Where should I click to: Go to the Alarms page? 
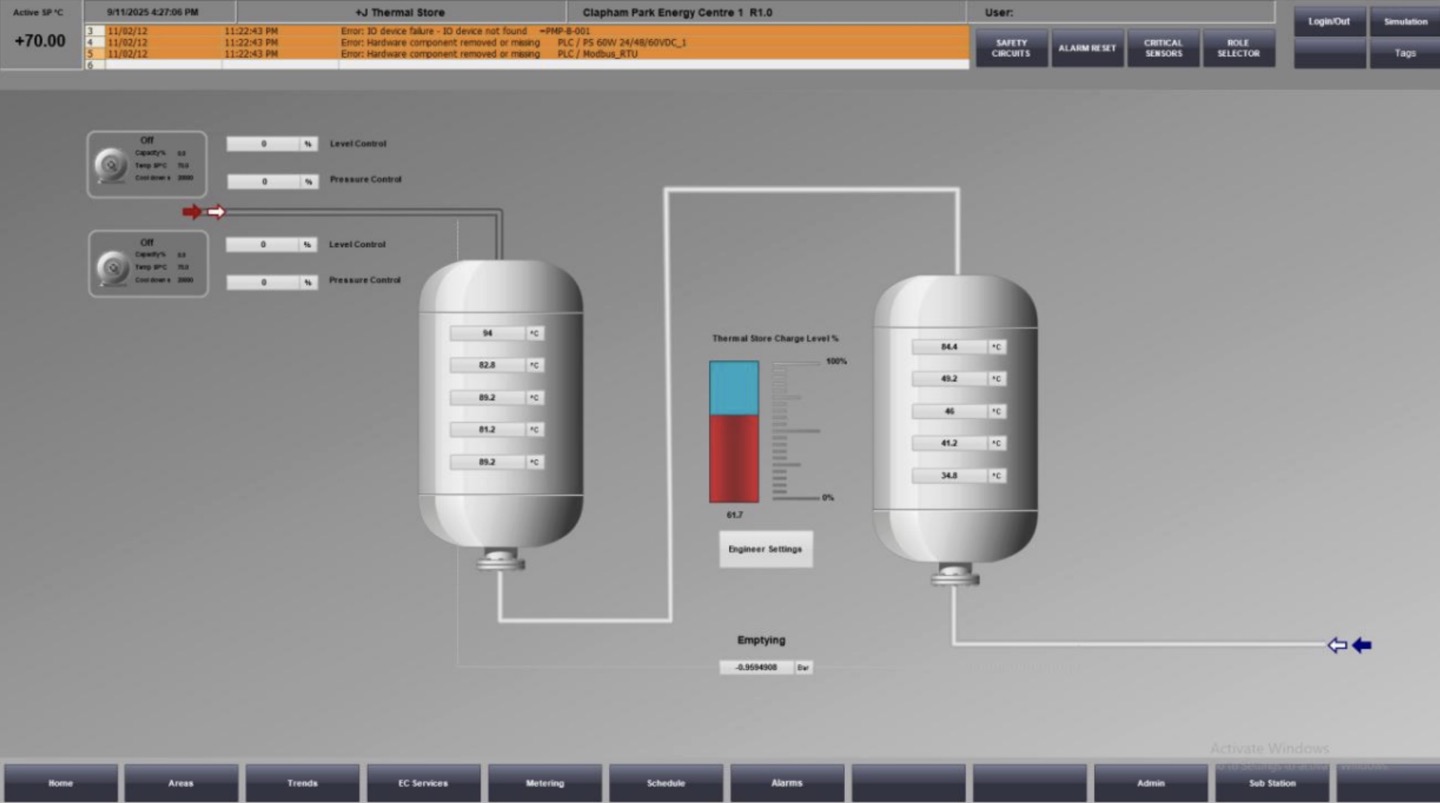click(x=787, y=783)
